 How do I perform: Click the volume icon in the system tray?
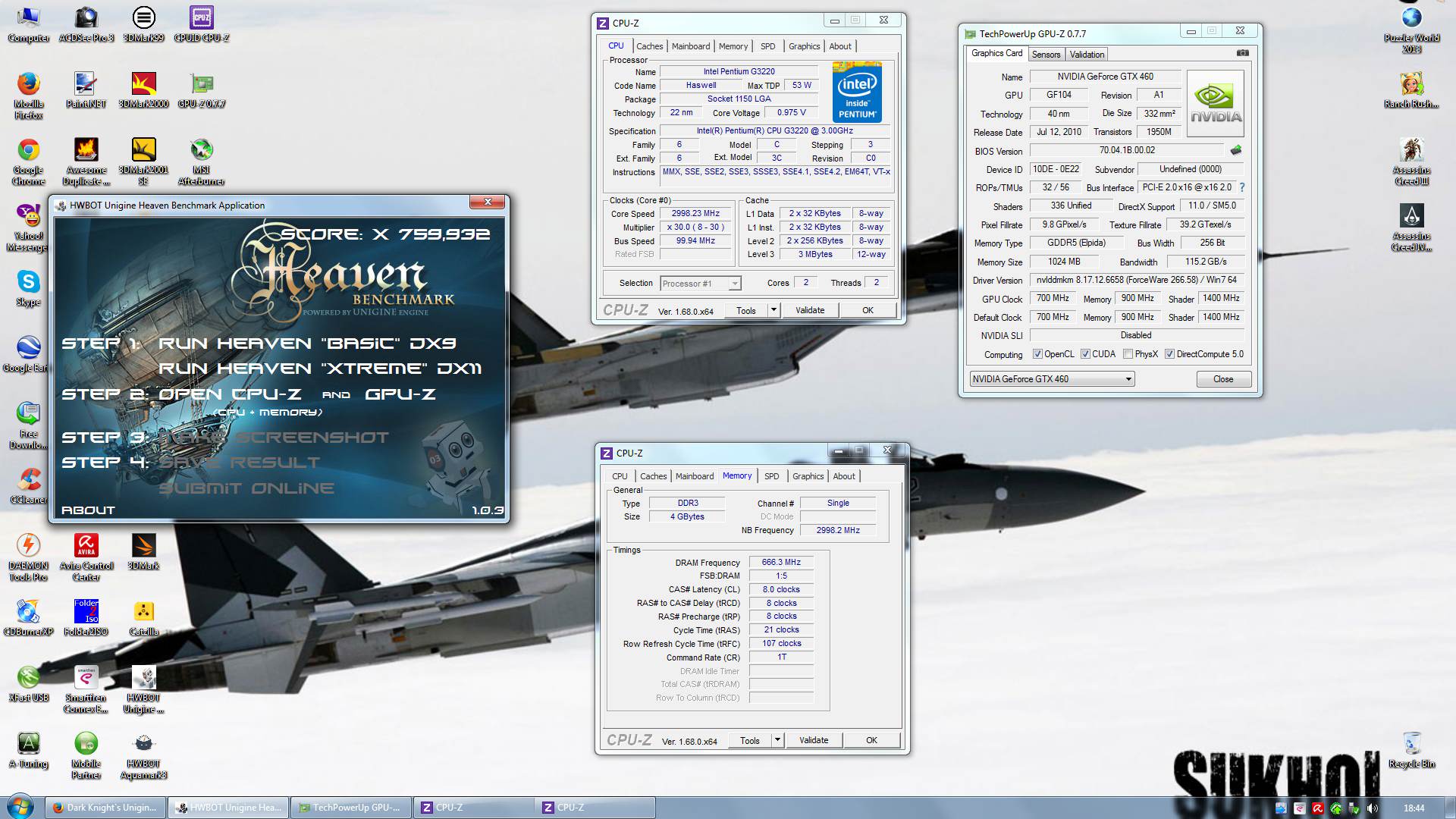pyautogui.click(x=1373, y=808)
